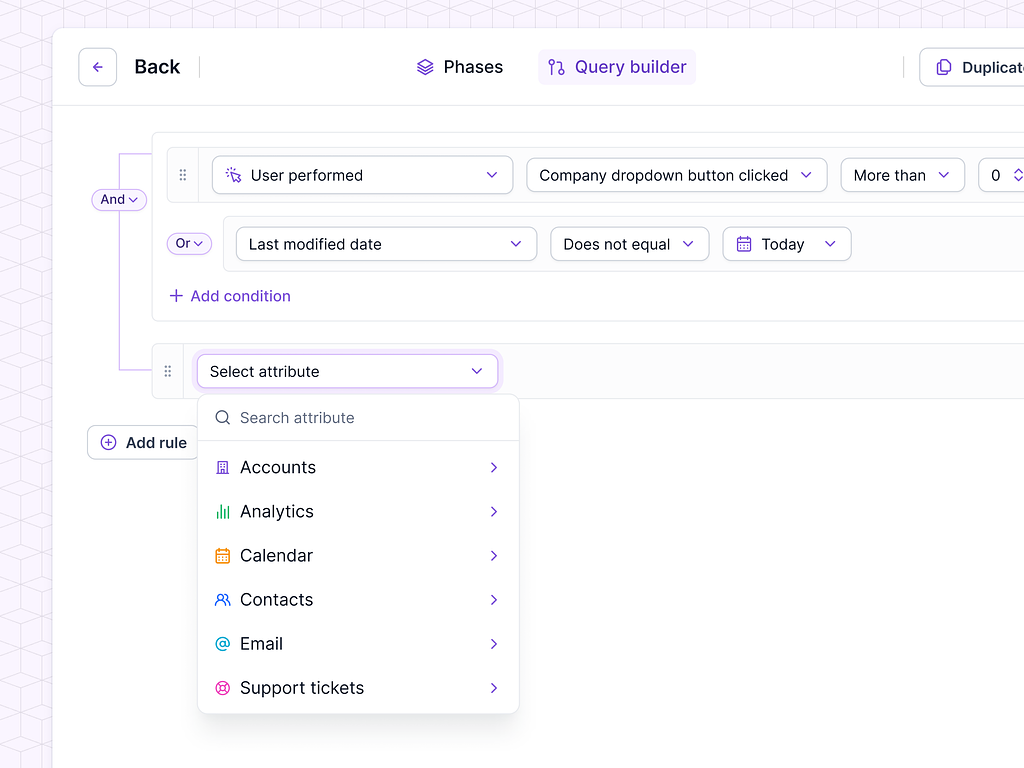Screen dimensions: 1024x768
Task: Expand Email submenu chevron
Action: point(494,644)
